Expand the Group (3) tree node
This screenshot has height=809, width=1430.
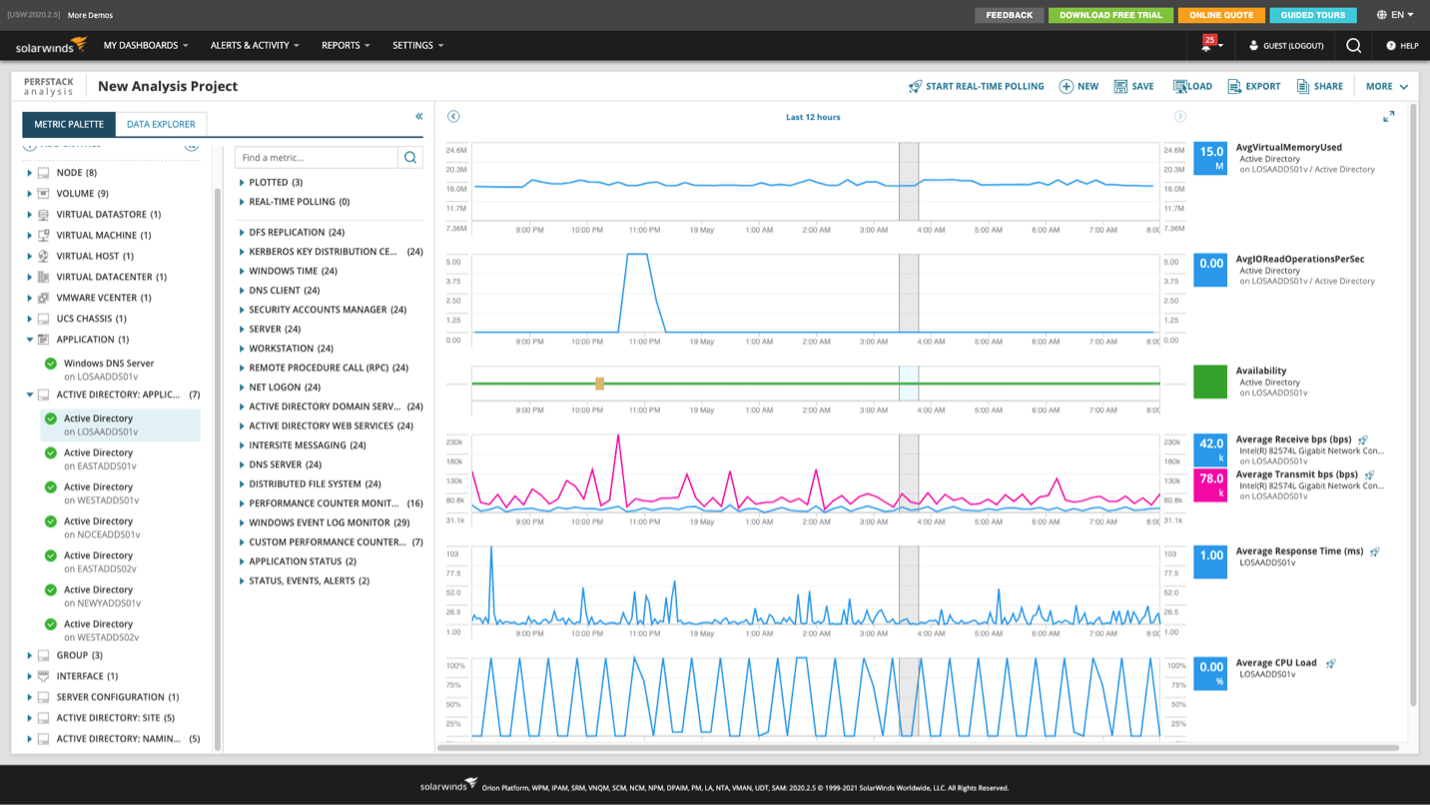pyautogui.click(x=29, y=656)
